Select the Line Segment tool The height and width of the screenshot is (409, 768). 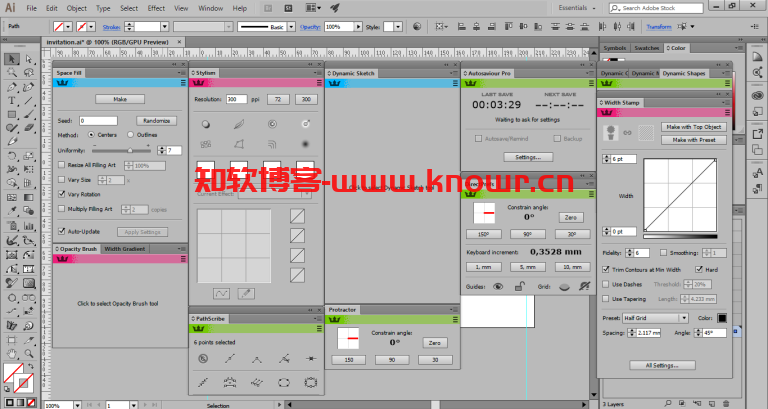(28, 101)
